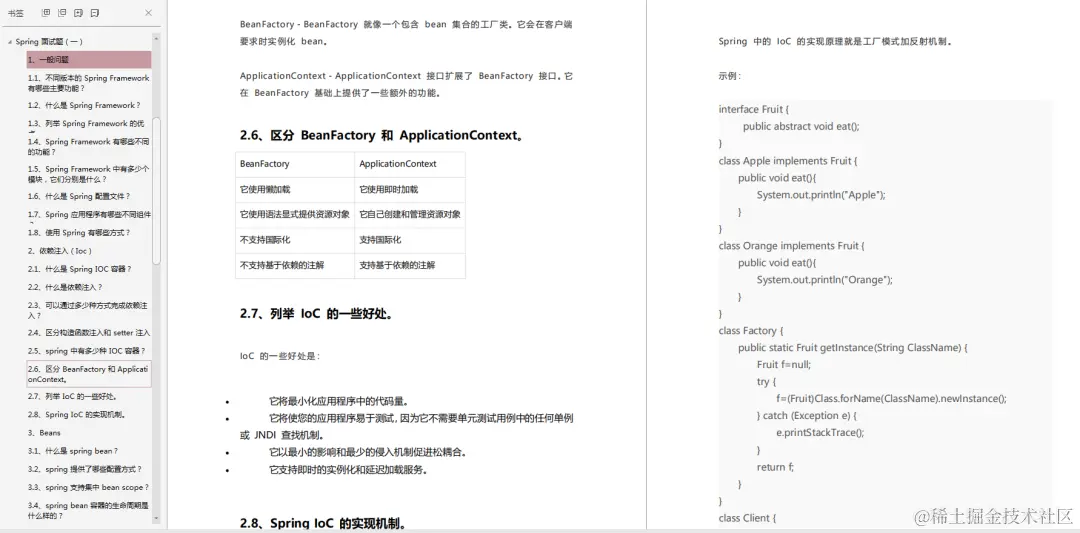
Task: Click heading 2.6、区分 BeanFactory 和 ApplicationContext
Action: point(382,136)
